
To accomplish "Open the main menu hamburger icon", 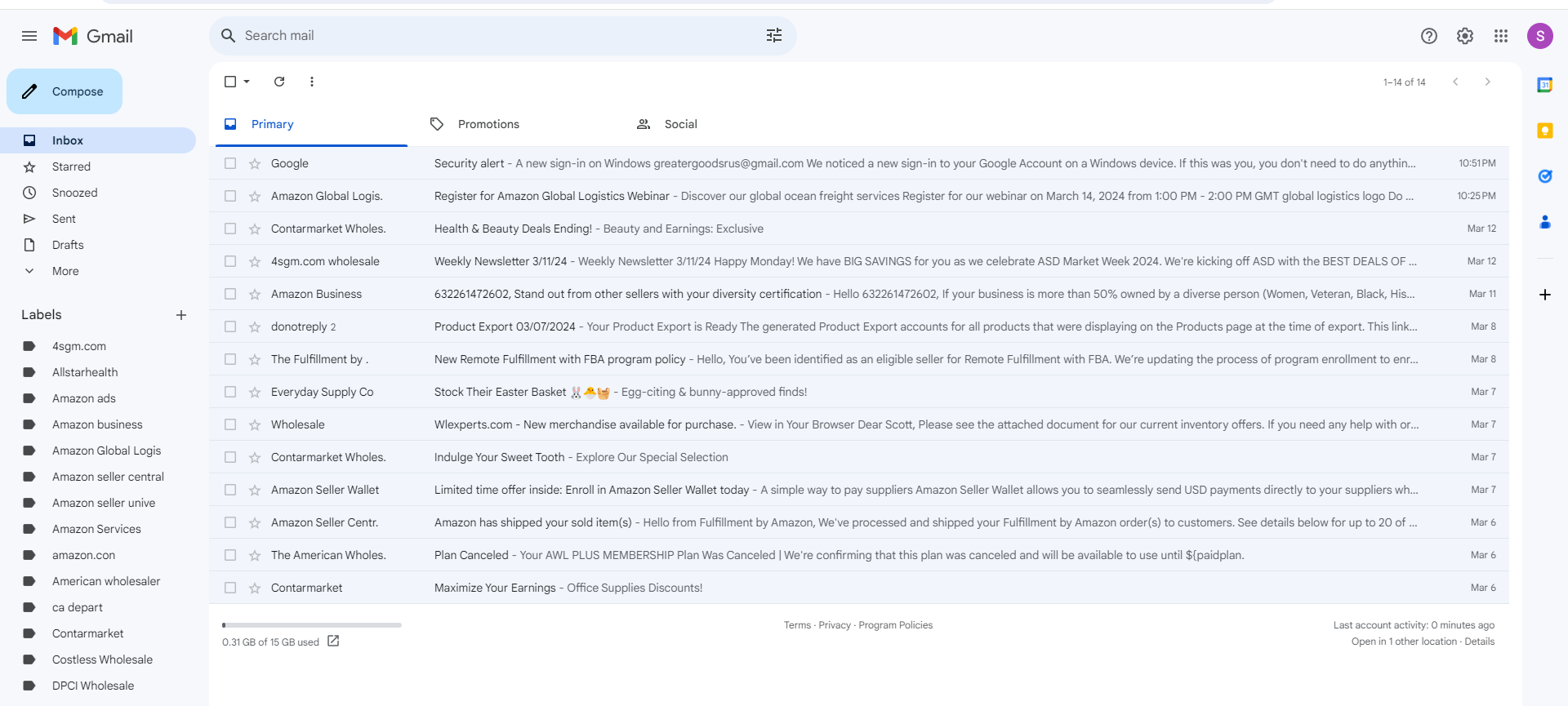I will (x=29, y=36).
